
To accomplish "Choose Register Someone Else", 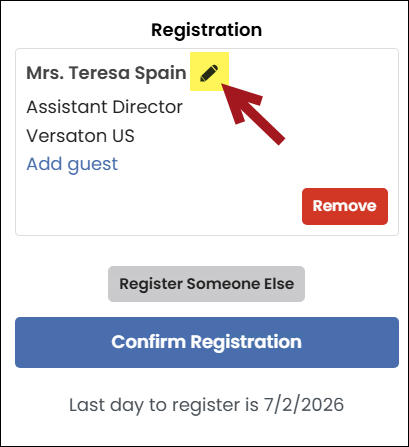I will (x=206, y=284).
